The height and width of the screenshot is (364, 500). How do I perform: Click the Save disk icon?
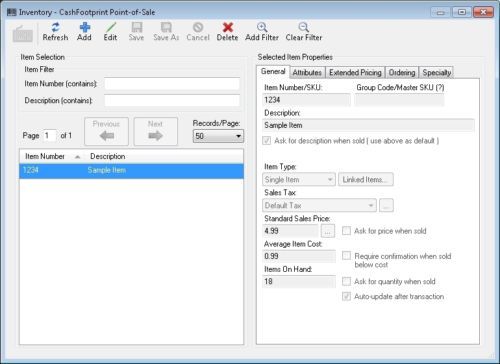tap(137, 27)
